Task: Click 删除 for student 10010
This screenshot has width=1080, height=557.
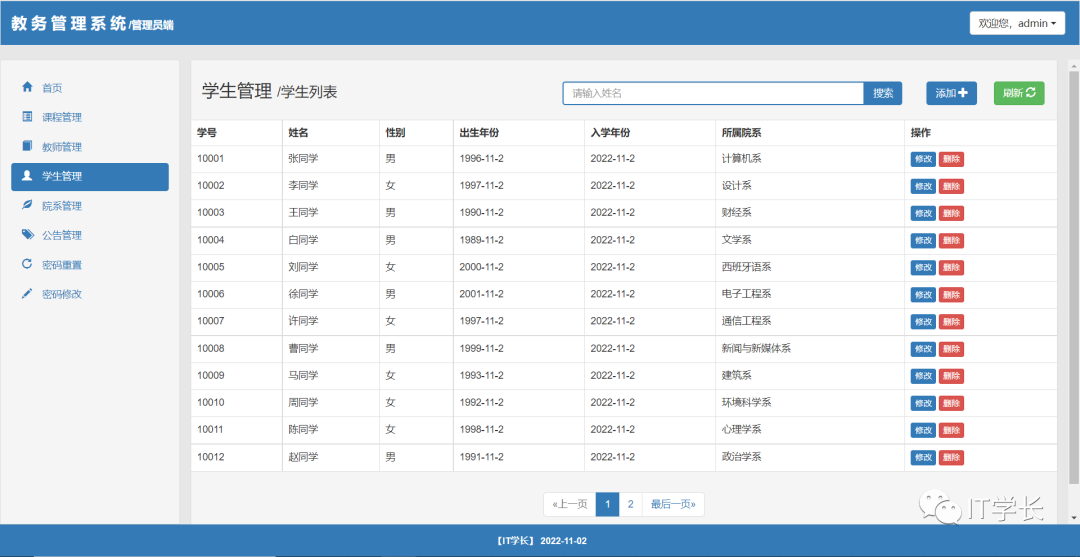Action: (x=951, y=403)
